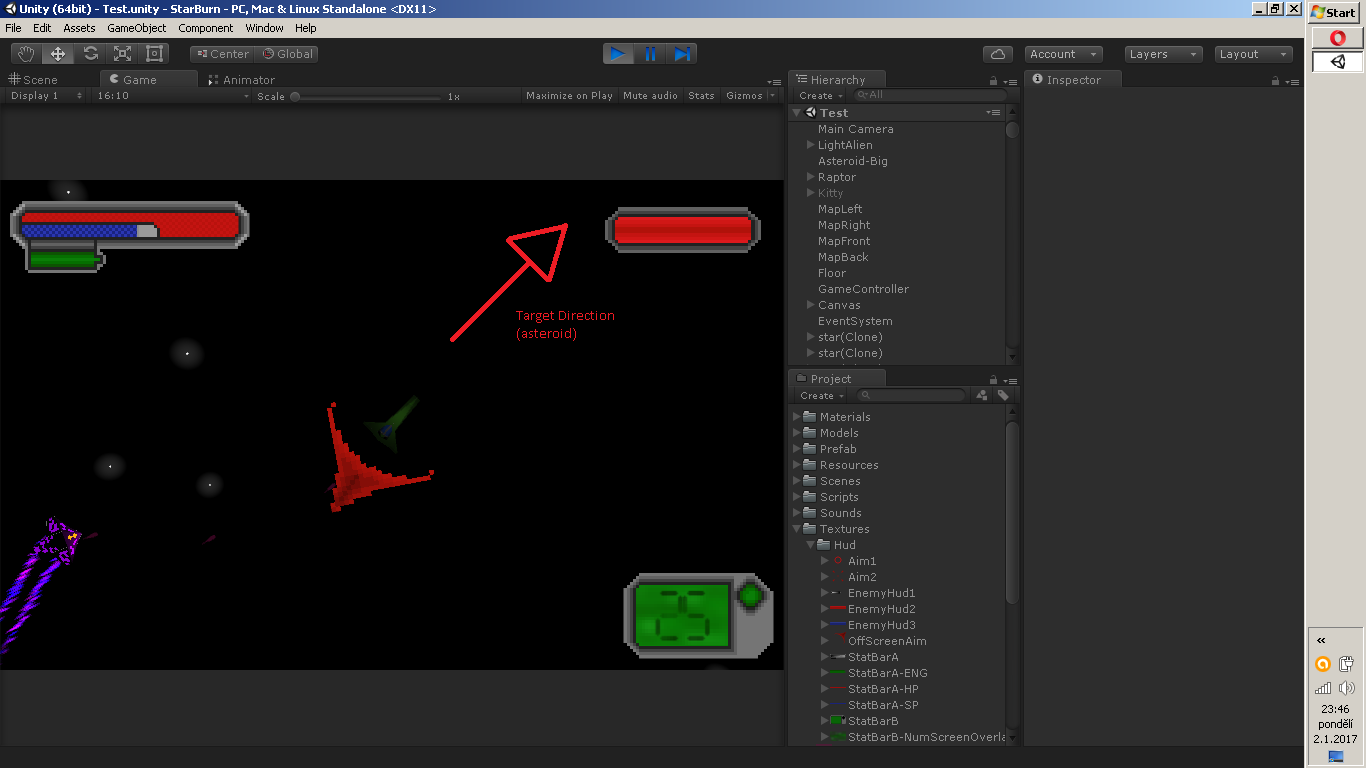The height and width of the screenshot is (768, 1366).
Task: Click the step-one-frame button
Action: [682, 53]
